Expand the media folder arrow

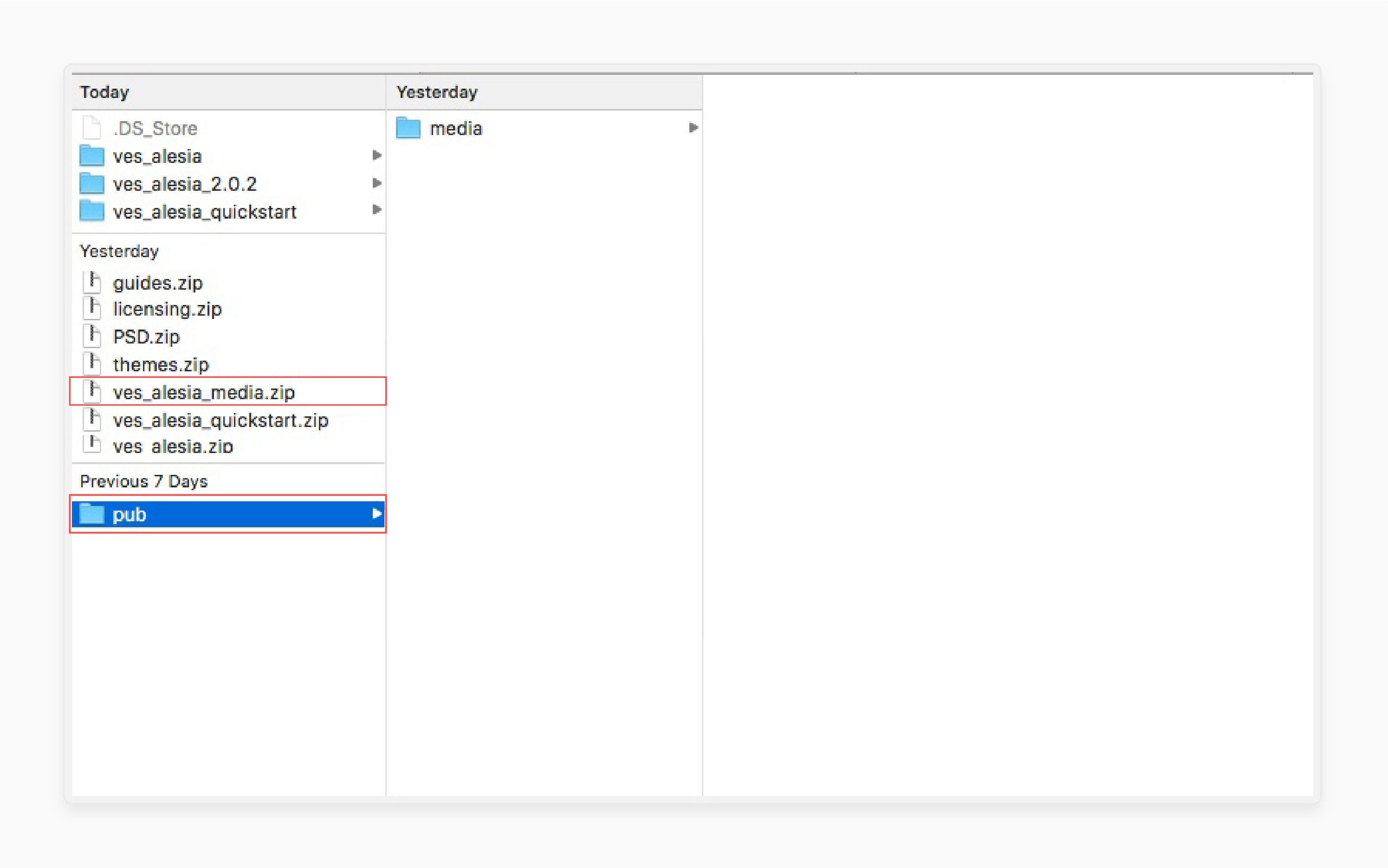pyautogui.click(x=693, y=128)
